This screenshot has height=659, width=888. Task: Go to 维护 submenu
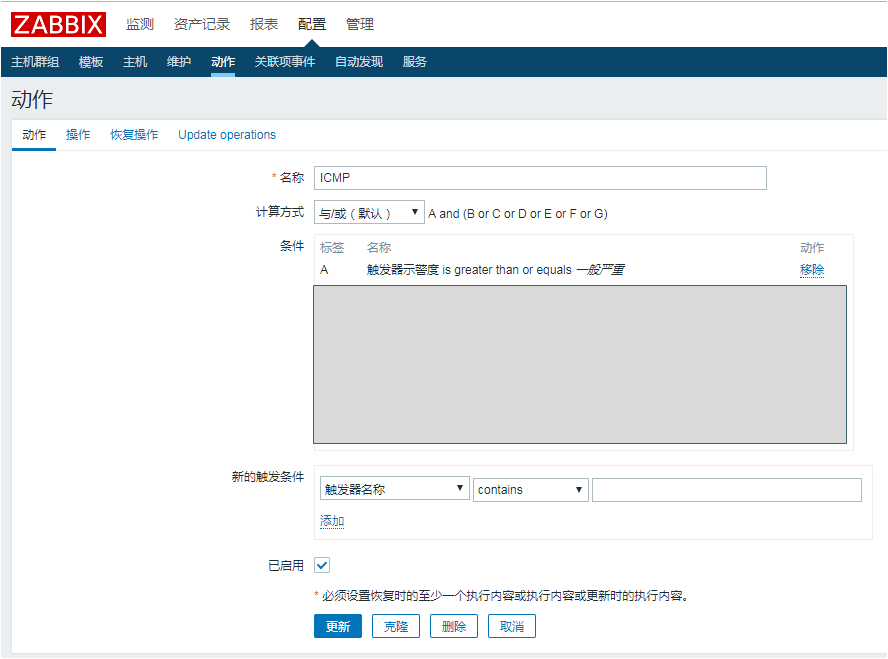(x=179, y=62)
